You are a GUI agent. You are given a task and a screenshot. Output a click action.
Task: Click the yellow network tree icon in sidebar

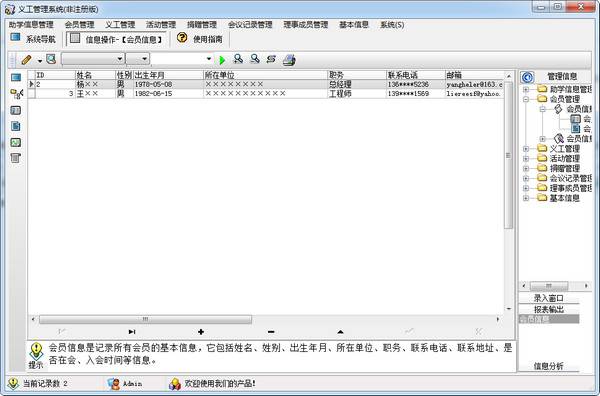point(16,94)
